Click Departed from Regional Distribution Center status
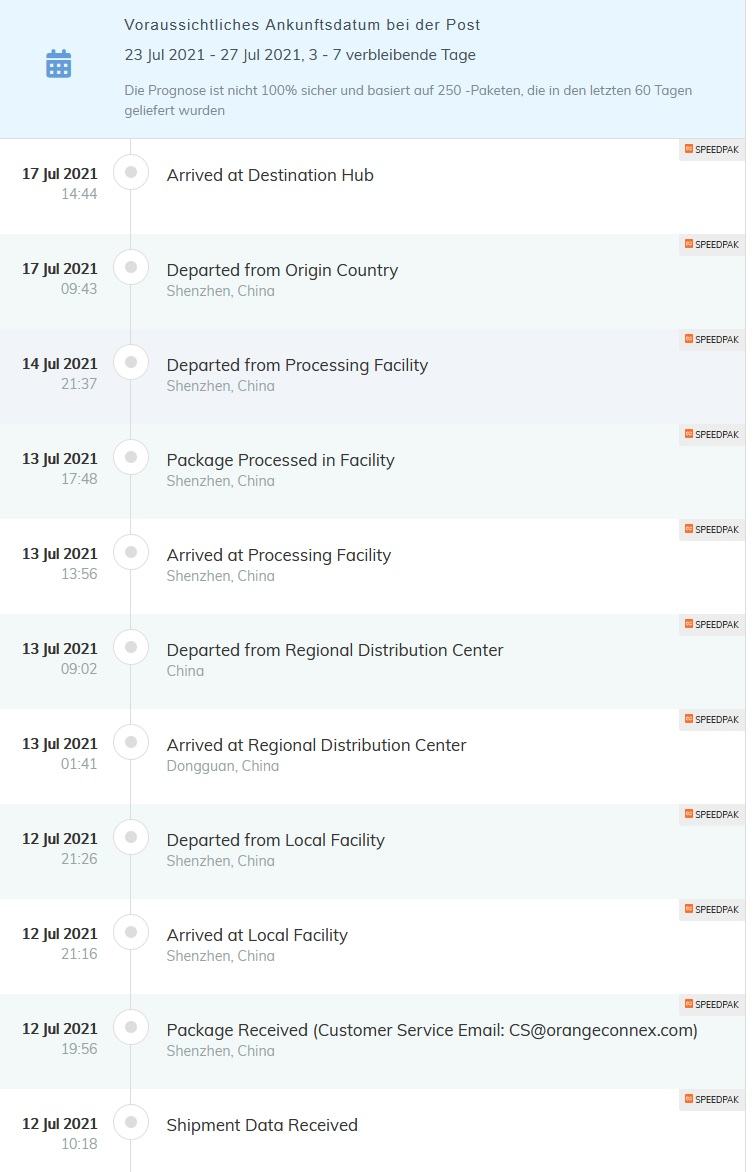The width and height of the screenshot is (754, 1172). [335, 650]
